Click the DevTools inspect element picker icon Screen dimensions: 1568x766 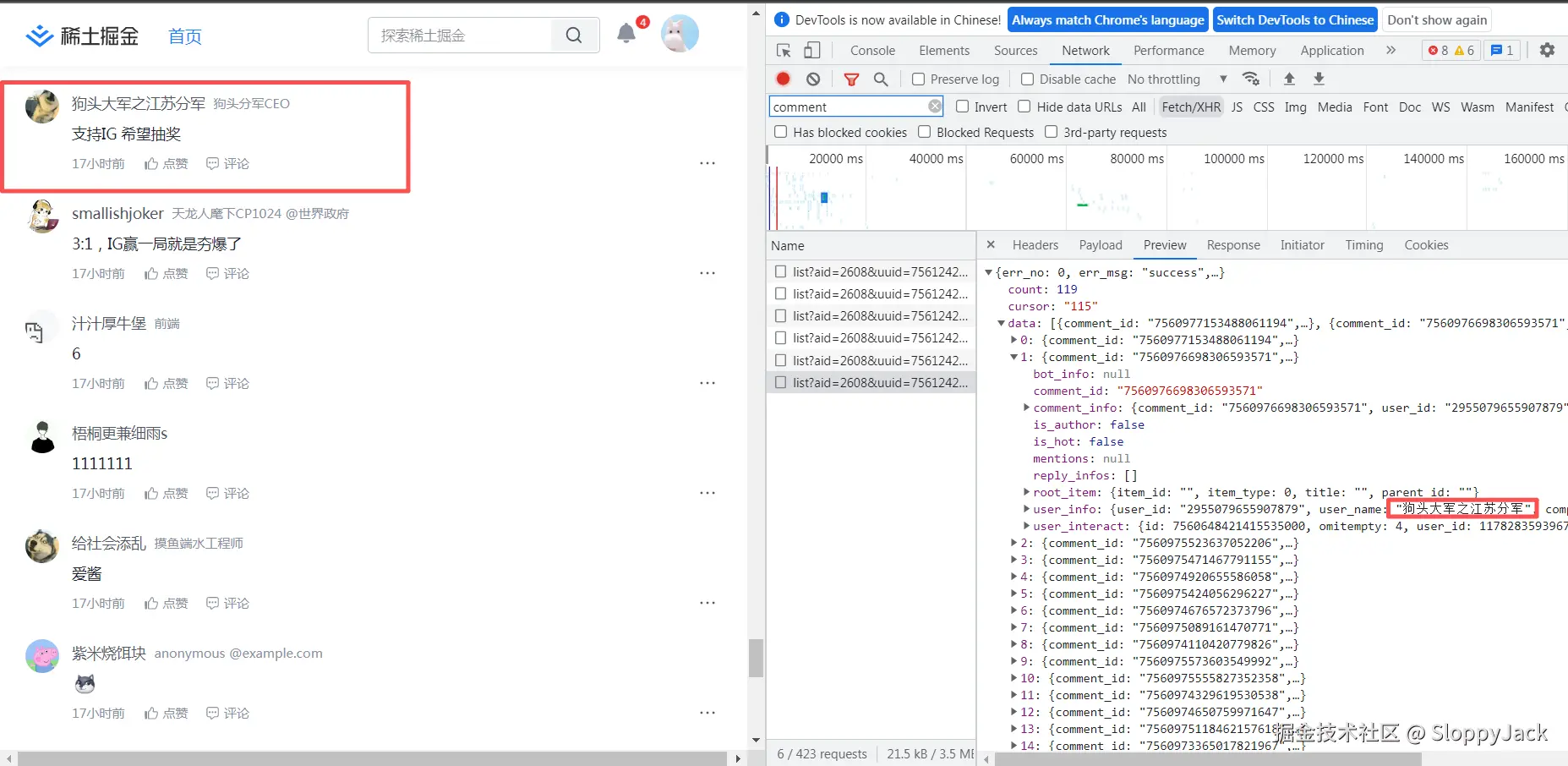(784, 51)
